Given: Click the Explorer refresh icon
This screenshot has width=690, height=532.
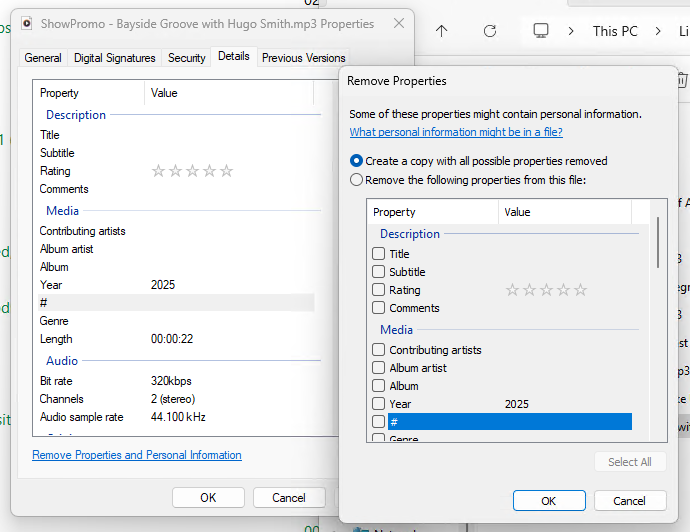Looking at the screenshot, I should click(490, 31).
